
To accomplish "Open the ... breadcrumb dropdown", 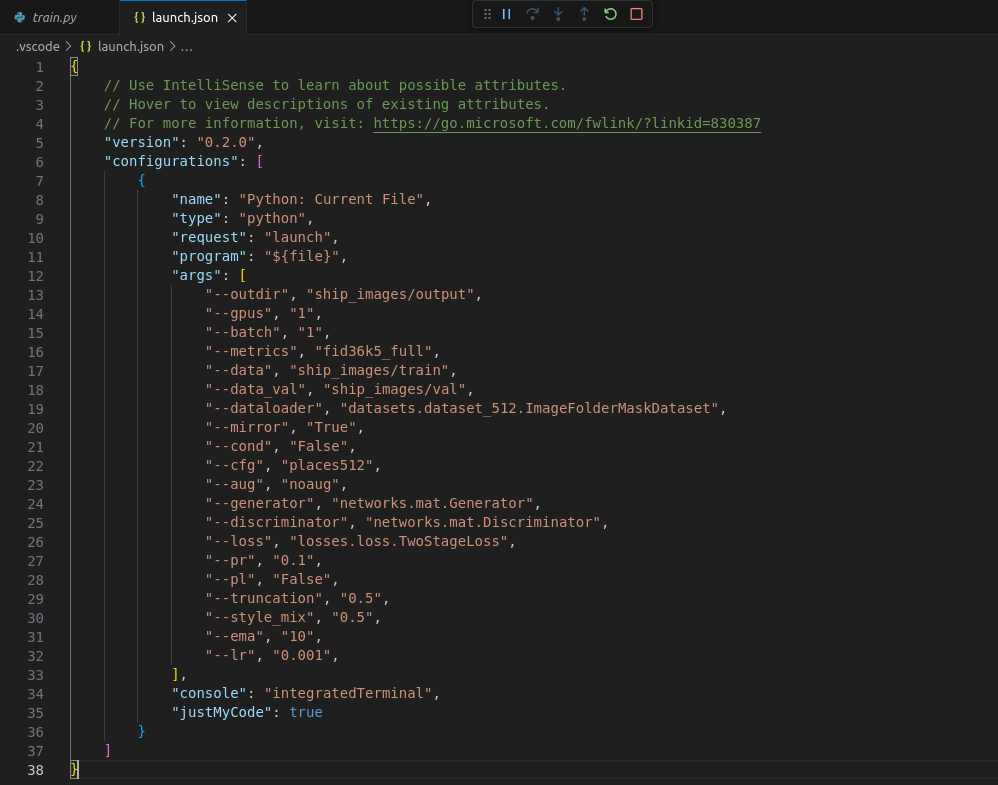I will [x=185, y=46].
